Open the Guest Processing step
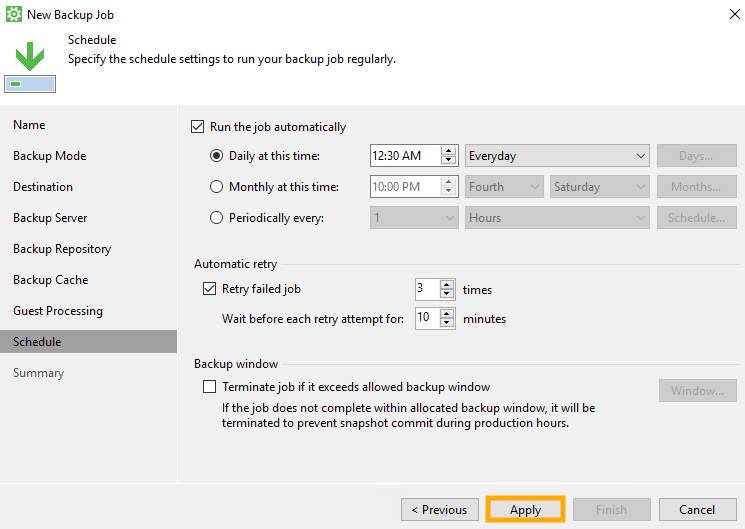 pos(58,311)
